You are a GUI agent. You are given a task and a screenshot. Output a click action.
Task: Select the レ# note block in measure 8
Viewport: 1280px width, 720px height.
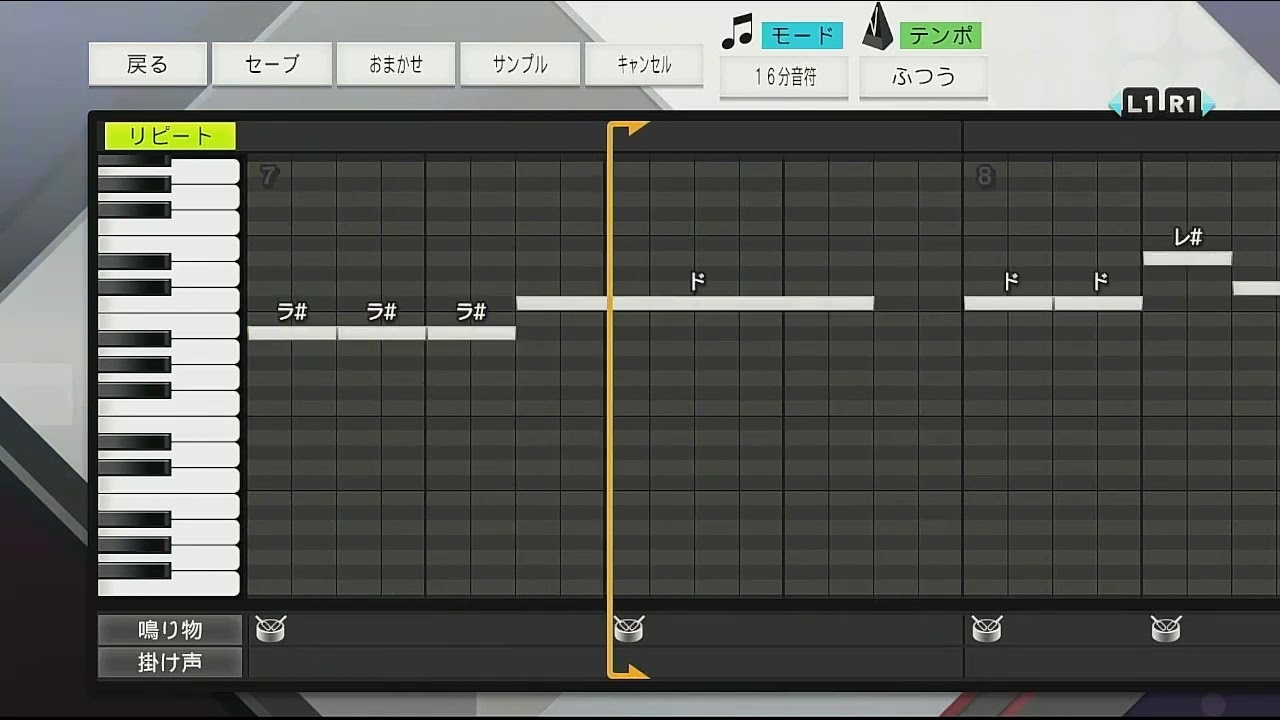(1187, 258)
